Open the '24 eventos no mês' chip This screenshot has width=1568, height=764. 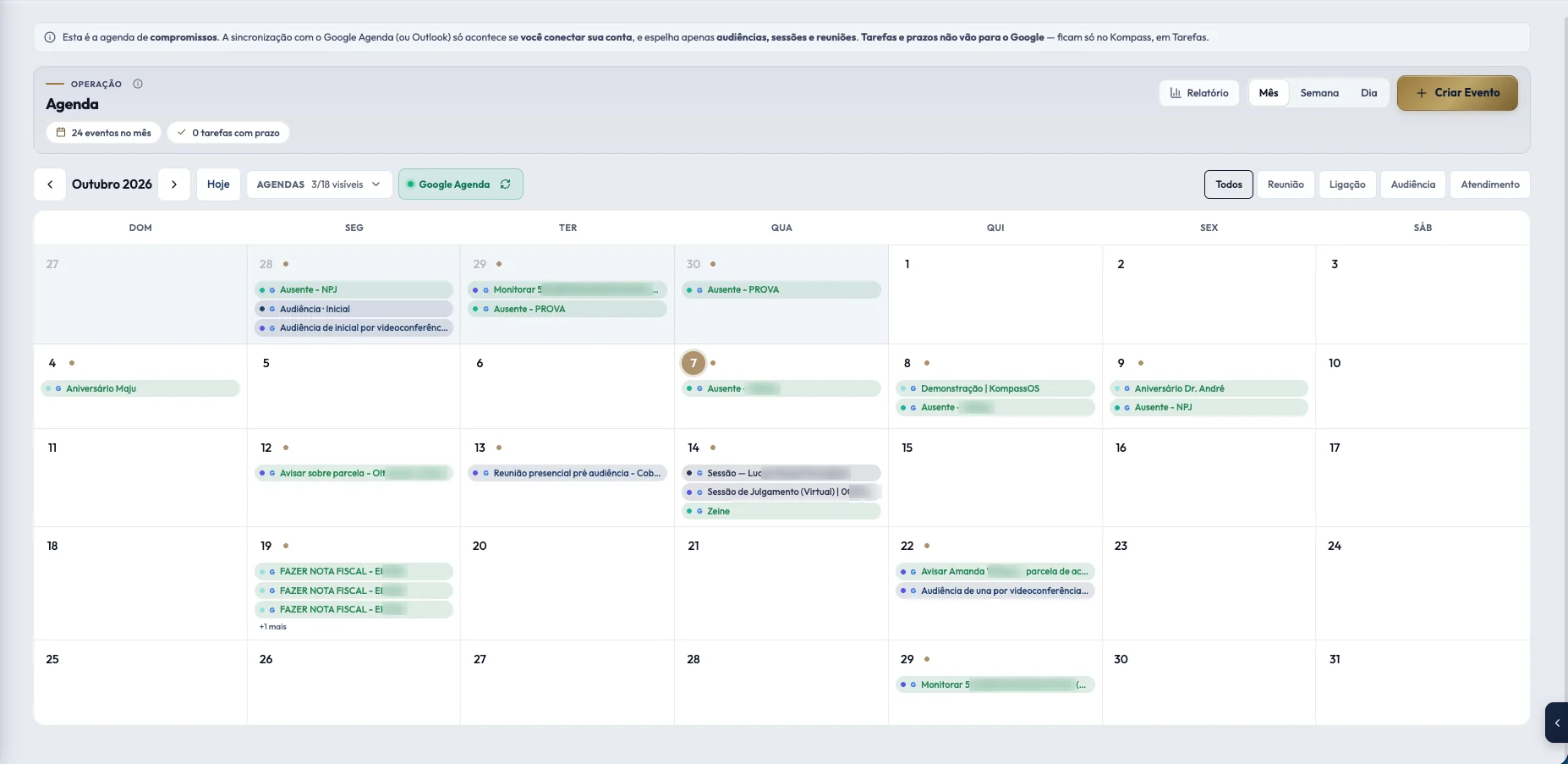point(103,133)
